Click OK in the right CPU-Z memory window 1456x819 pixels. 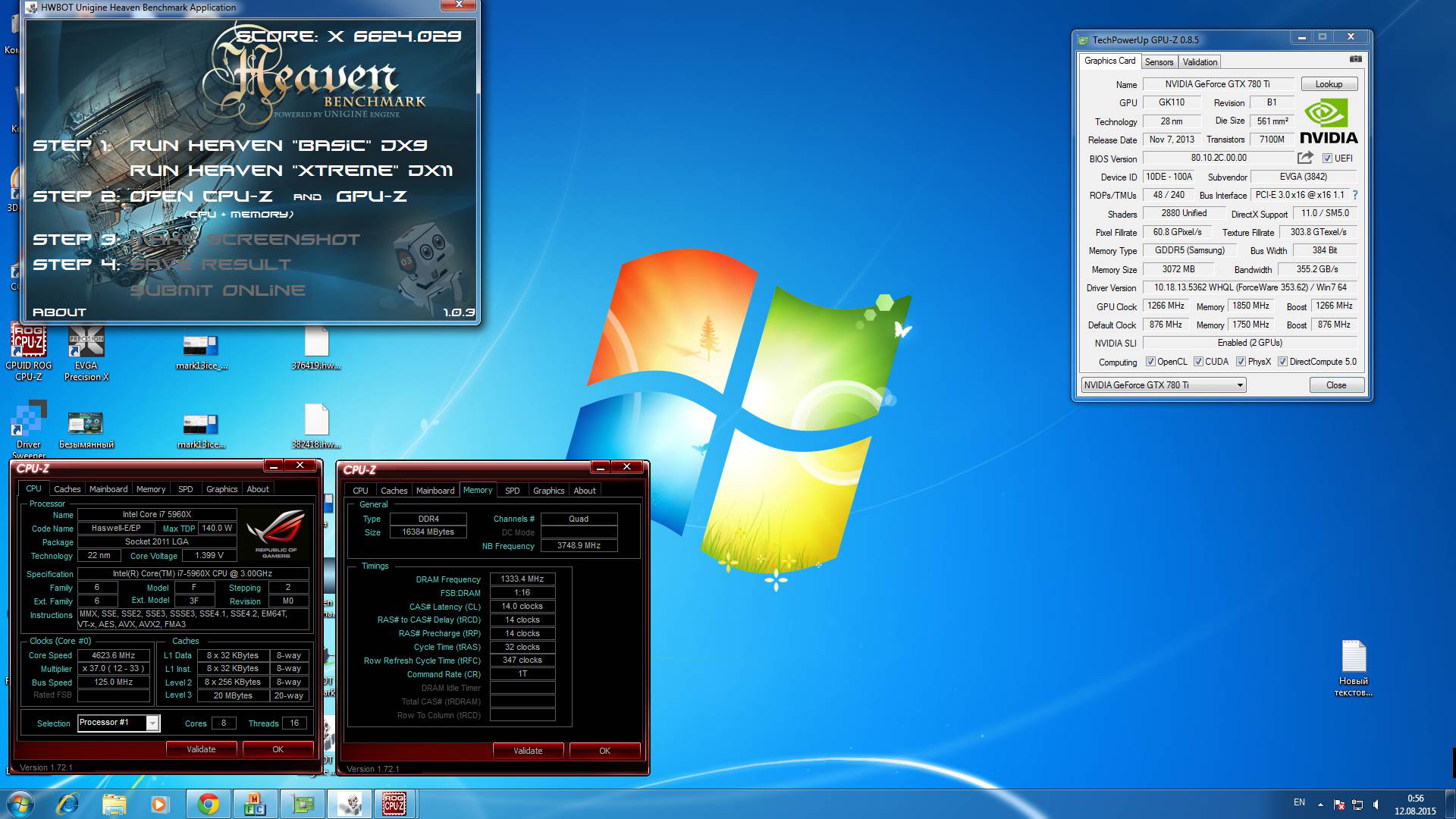604,751
